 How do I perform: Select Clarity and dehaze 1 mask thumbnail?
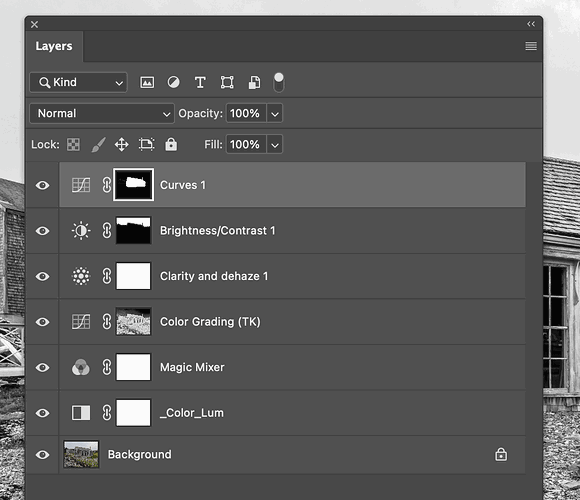[134, 276]
